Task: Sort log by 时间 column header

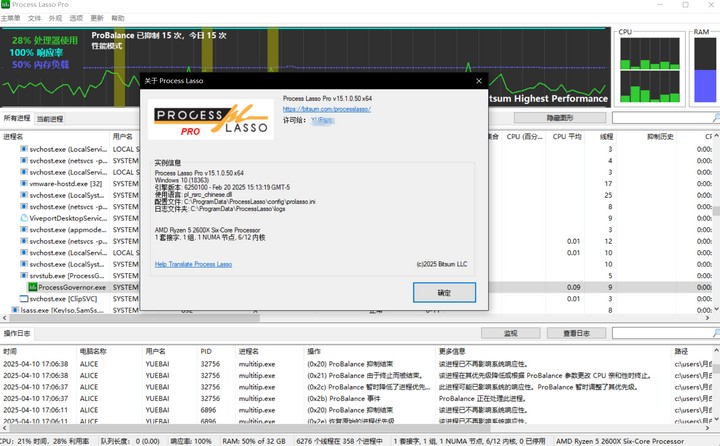Action: pos(39,351)
